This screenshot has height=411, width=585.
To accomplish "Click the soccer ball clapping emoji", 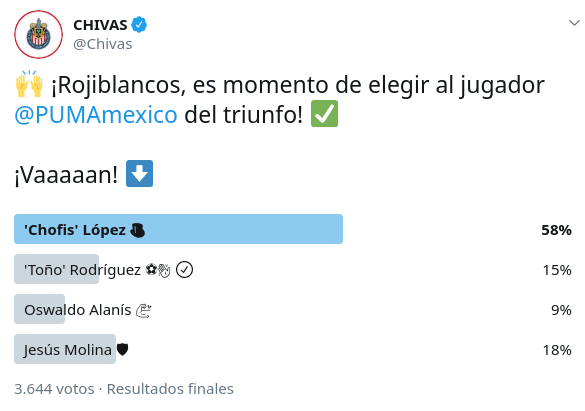I will (158, 270).
